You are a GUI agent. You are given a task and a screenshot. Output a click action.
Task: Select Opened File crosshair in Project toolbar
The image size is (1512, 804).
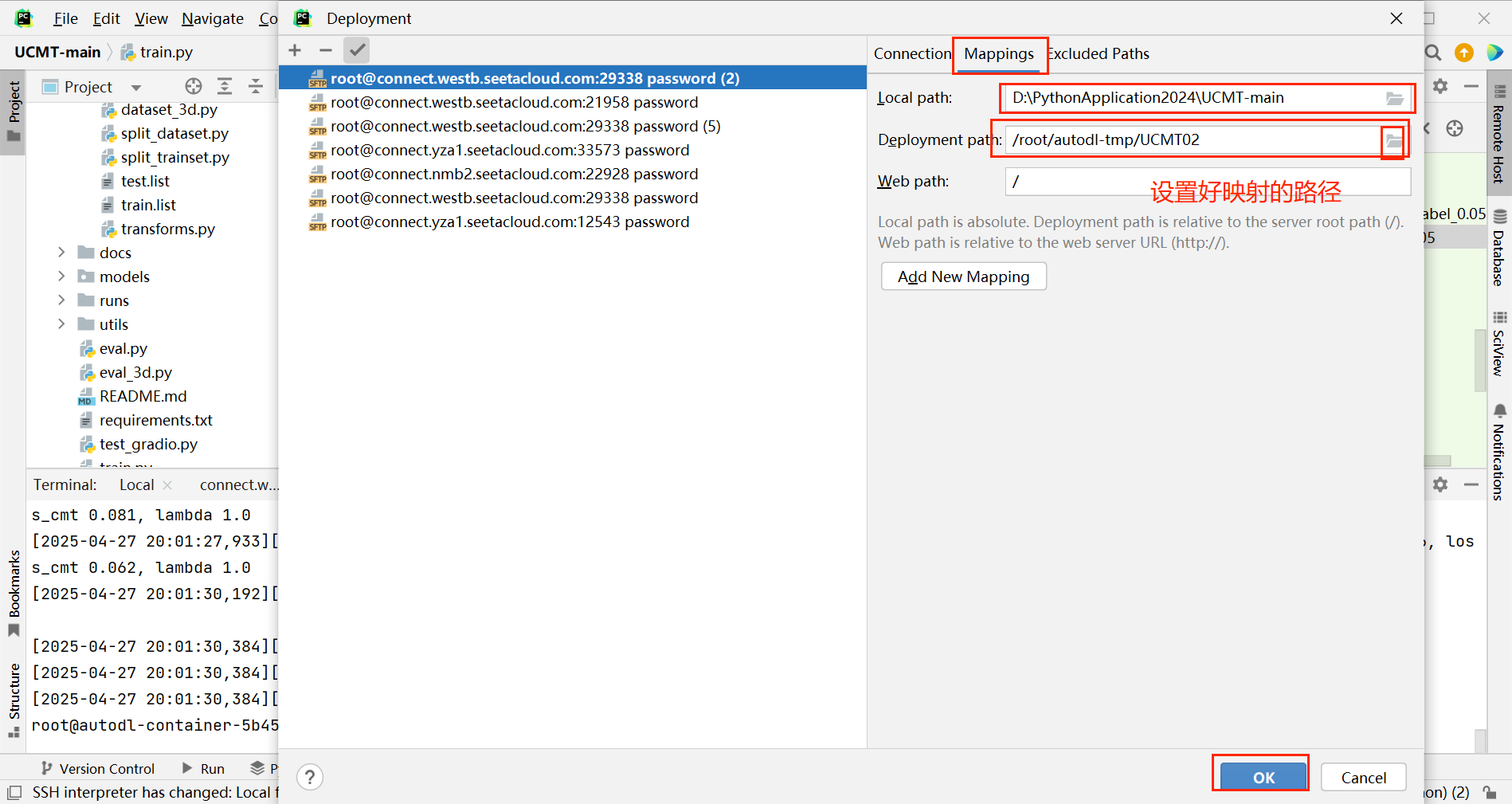[193, 86]
